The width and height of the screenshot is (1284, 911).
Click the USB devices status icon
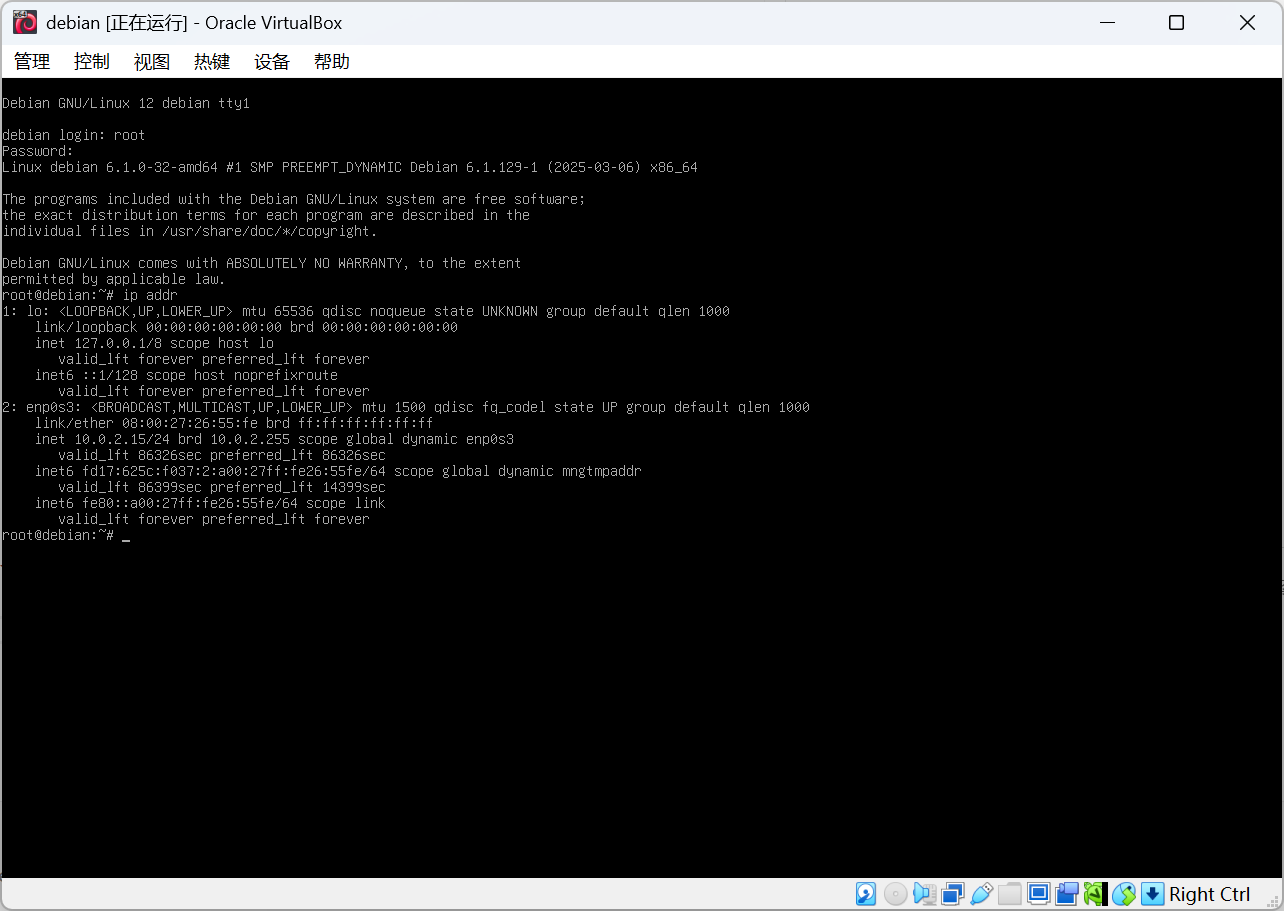(982, 894)
